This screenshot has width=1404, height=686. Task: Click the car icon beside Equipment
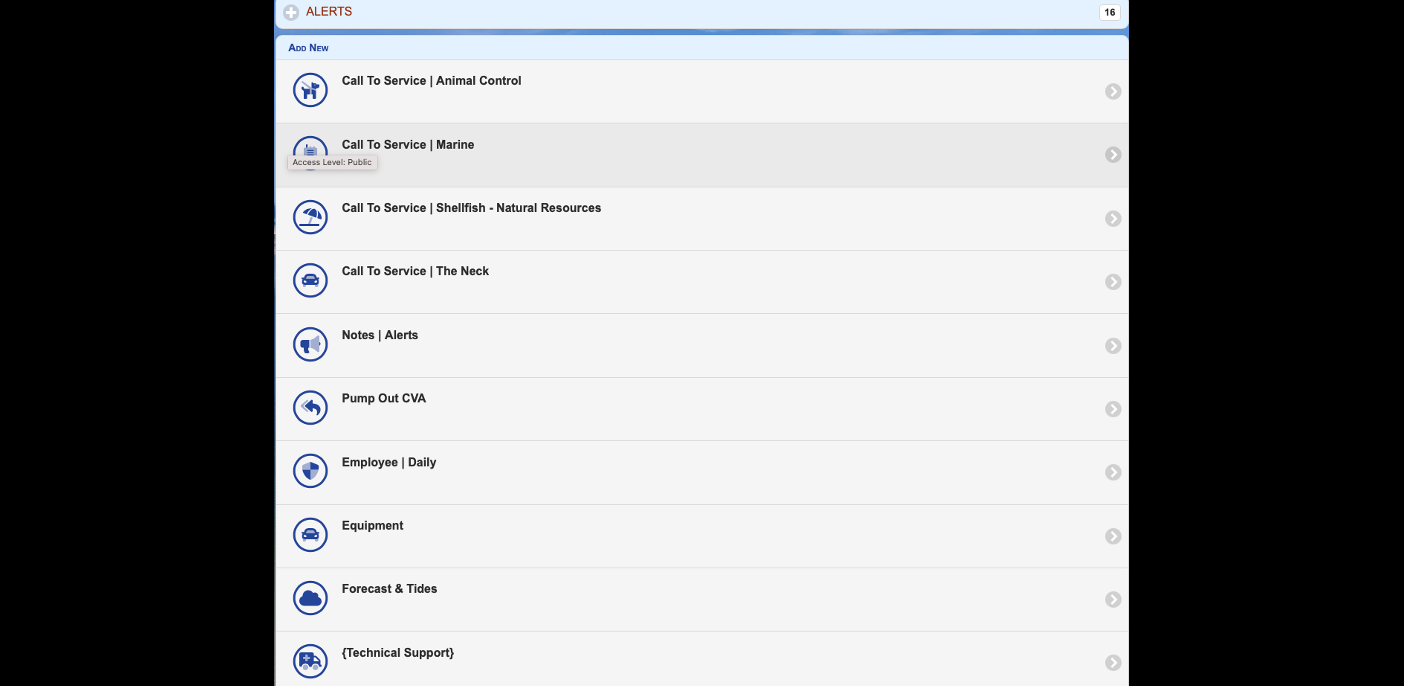click(x=310, y=535)
